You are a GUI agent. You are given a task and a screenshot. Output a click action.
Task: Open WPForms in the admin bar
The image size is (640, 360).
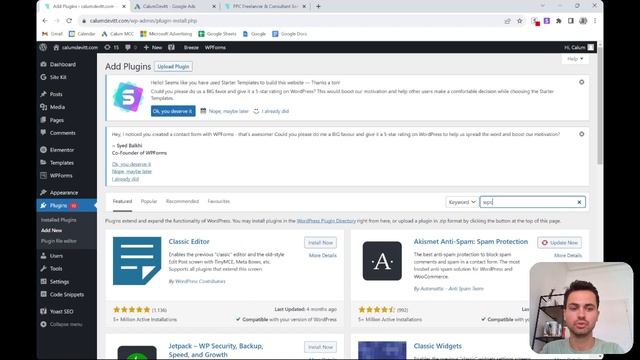point(215,47)
